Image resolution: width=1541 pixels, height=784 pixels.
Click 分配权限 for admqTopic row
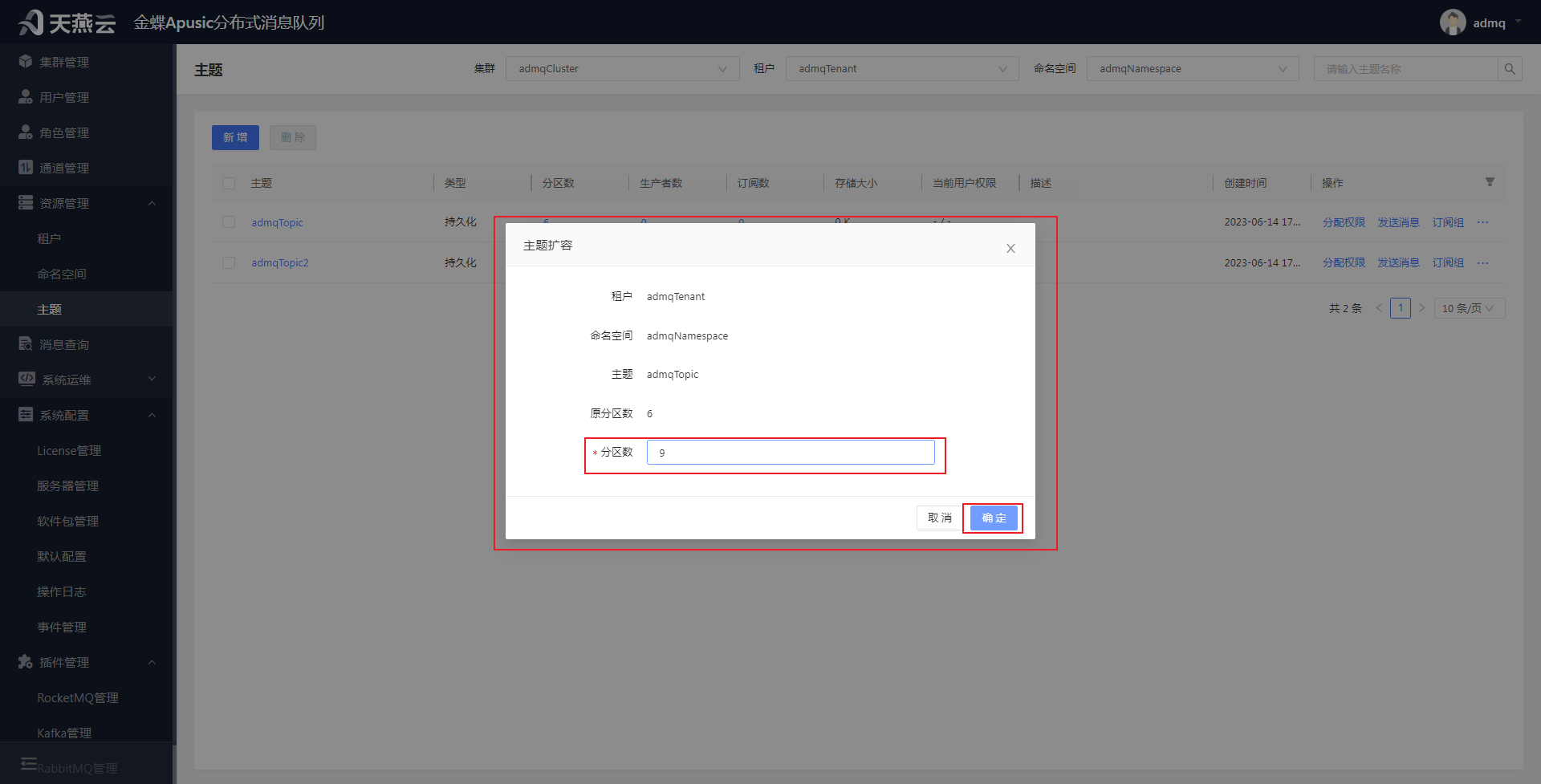pos(1344,222)
